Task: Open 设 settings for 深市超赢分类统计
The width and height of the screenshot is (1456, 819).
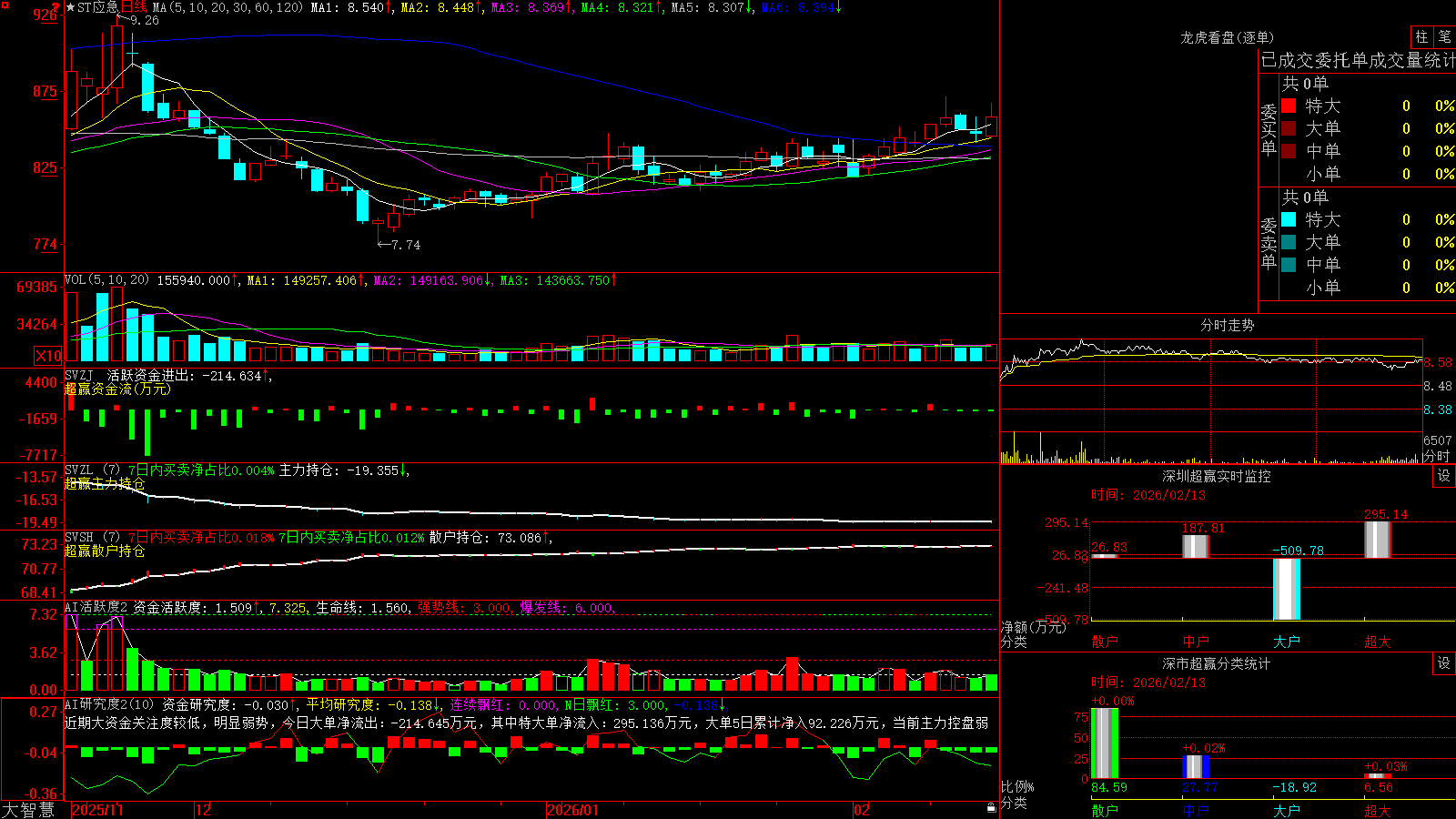Action: (x=1444, y=663)
